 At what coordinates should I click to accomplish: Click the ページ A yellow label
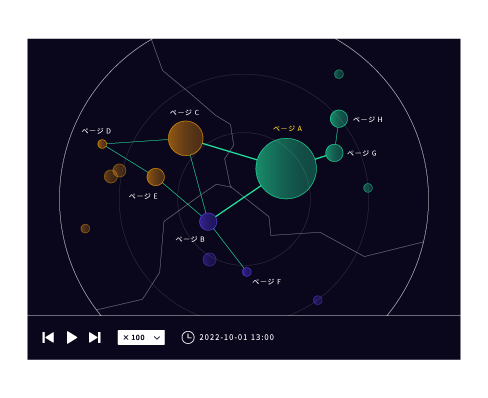[x=287, y=128]
